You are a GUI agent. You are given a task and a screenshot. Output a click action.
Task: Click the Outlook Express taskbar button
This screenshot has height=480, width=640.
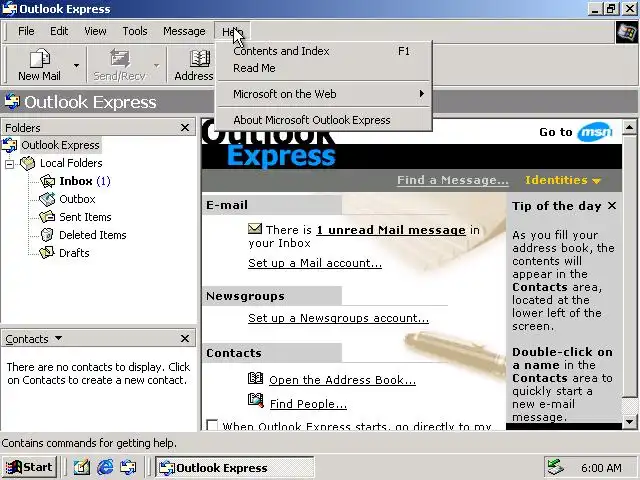234,467
